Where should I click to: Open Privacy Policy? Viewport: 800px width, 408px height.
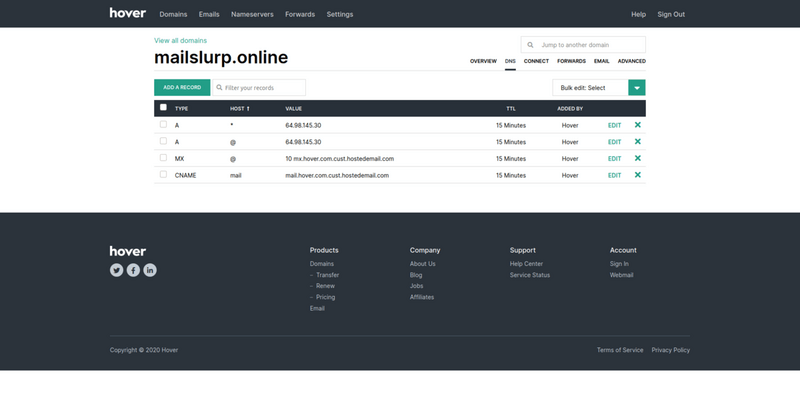pos(670,350)
